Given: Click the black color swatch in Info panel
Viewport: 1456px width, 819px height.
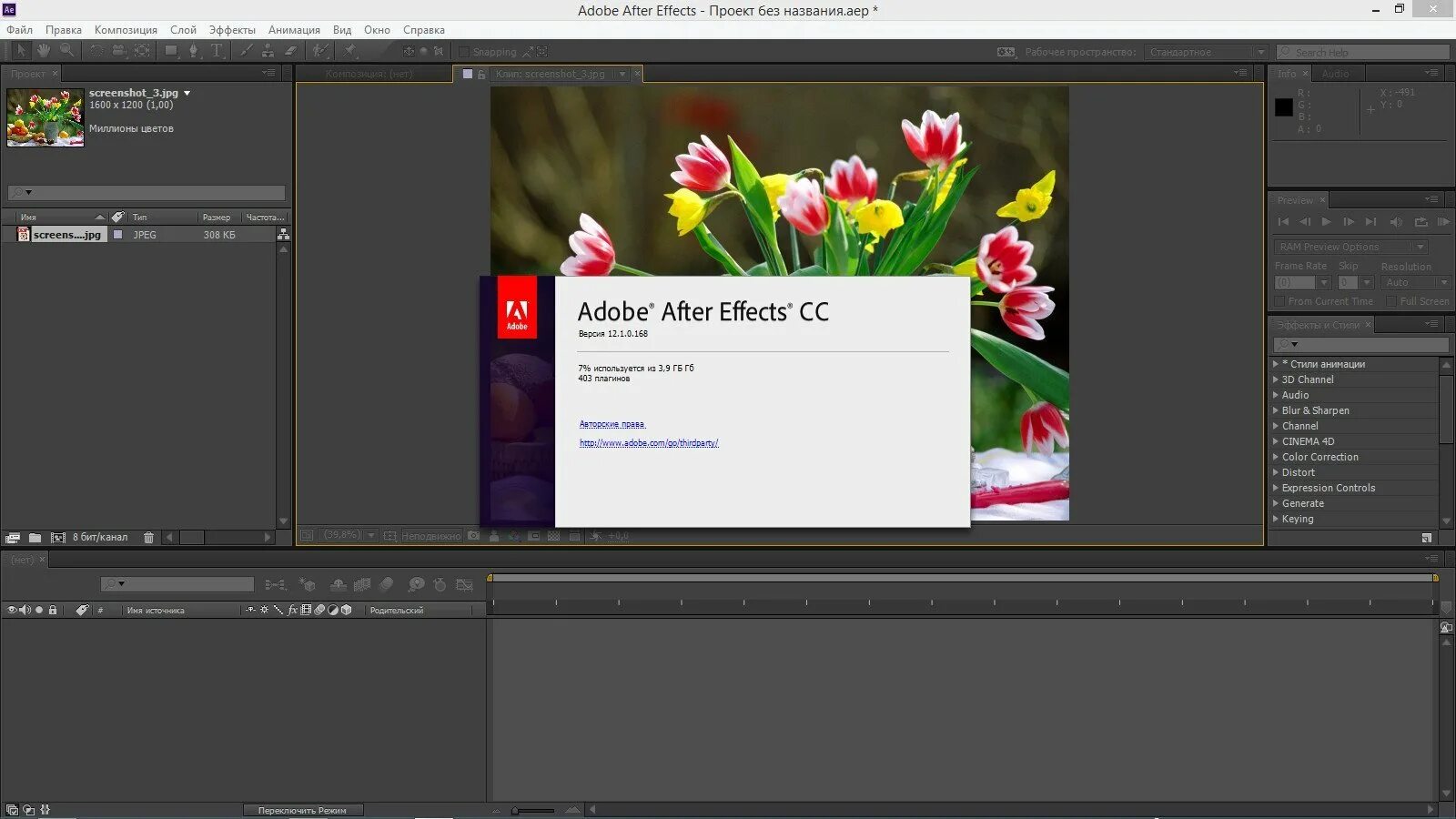Looking at the screenshot, I should (x=1283, y=107).
